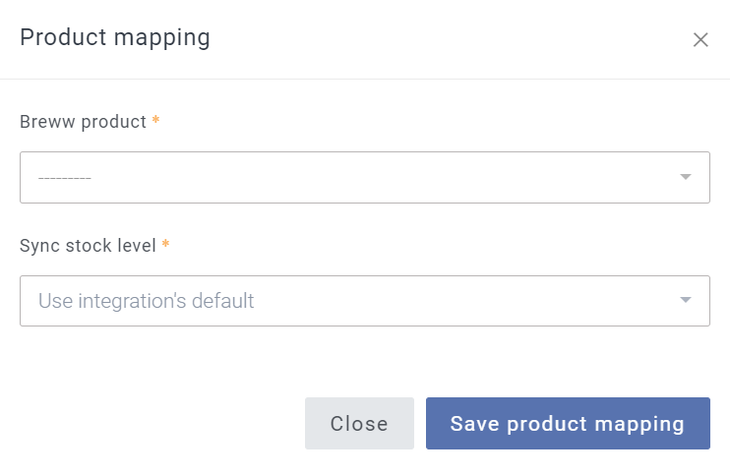
Task: Click the Breww product dropdown arrow
Action: (x=685, y=177)
